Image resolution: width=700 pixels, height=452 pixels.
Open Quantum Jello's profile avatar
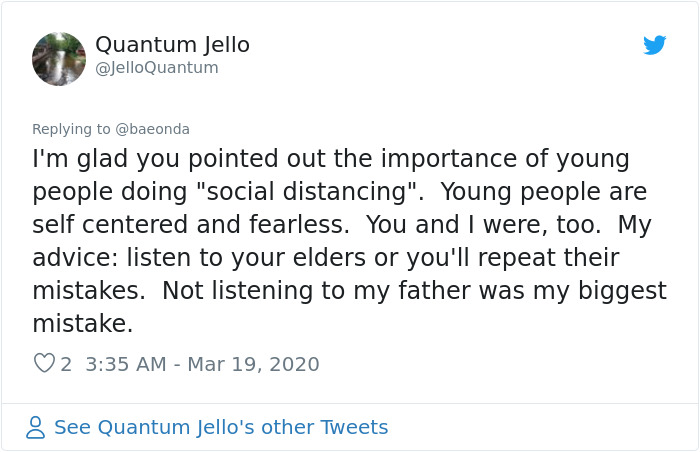point(59,58)
